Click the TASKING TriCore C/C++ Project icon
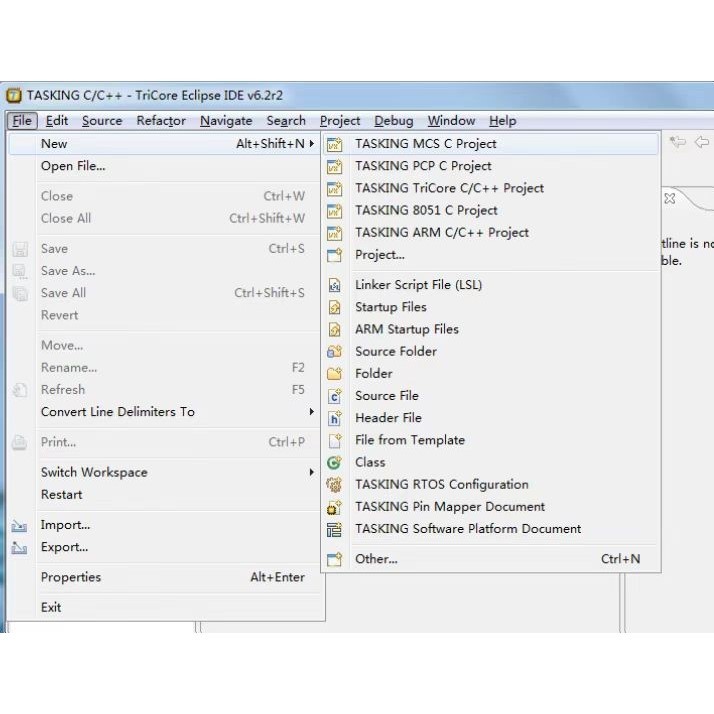 coord(334,189)
